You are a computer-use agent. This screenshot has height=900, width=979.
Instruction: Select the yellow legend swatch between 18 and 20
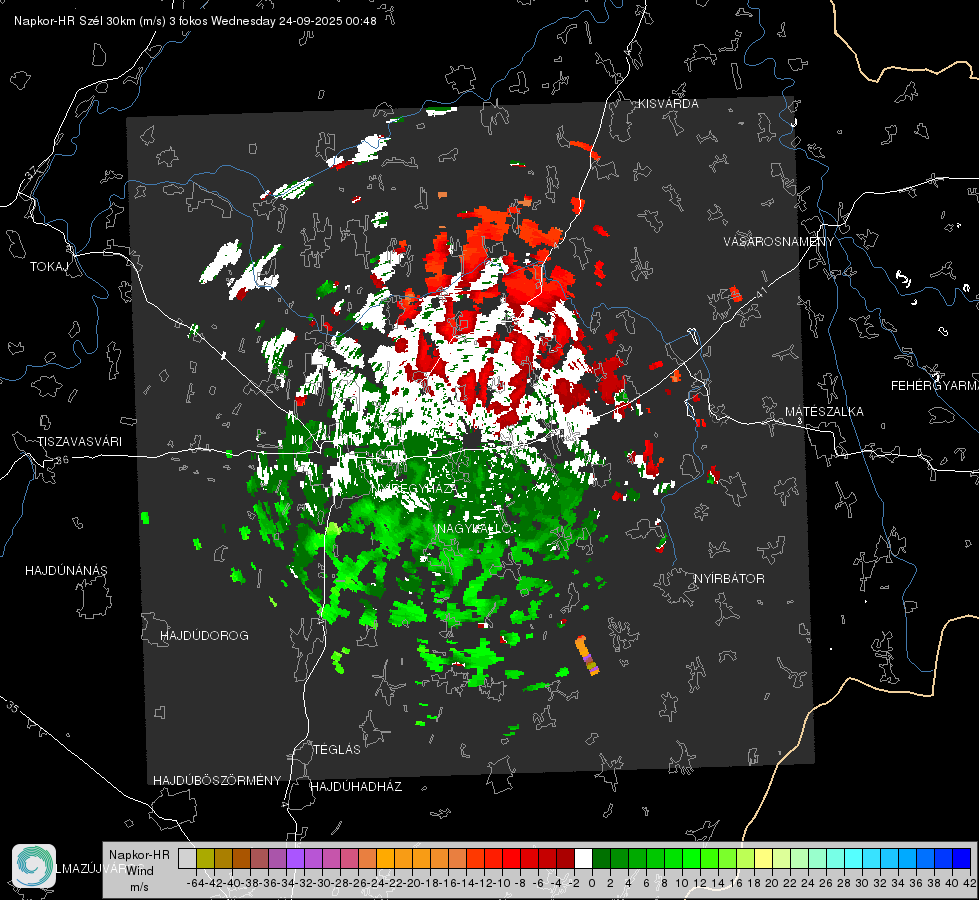763,859
